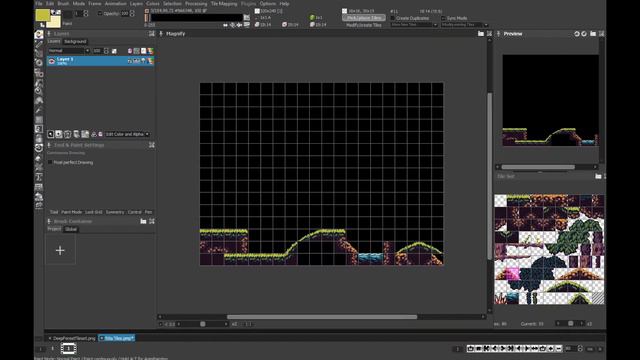The height and width of the screenshot is (360, 640).
Task: Open the Colors menu
Action: tap(153, 3)
